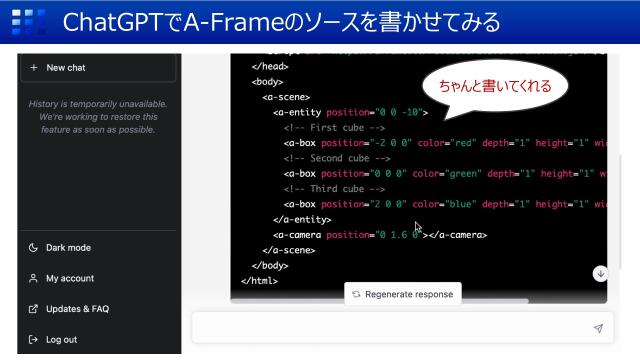Click the Log out arrow icon
Viewport: 640px width, 360px height.
33,340
